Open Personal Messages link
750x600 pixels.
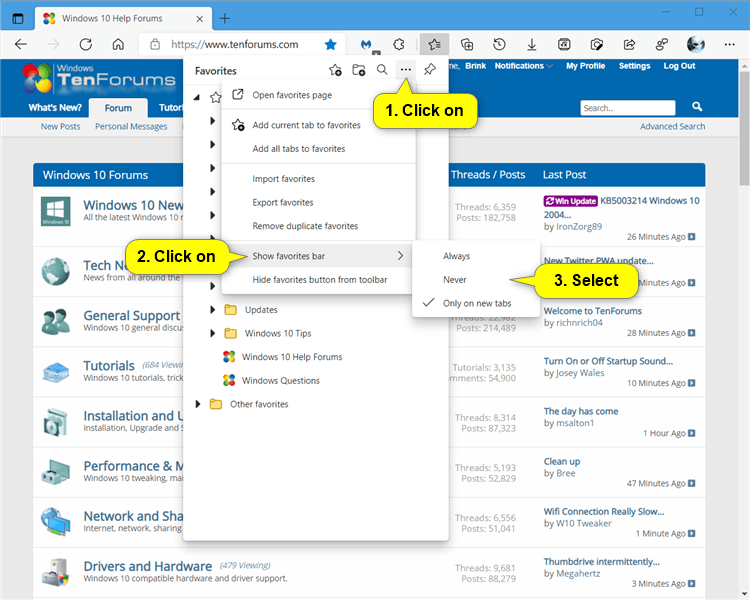(131, 126)
